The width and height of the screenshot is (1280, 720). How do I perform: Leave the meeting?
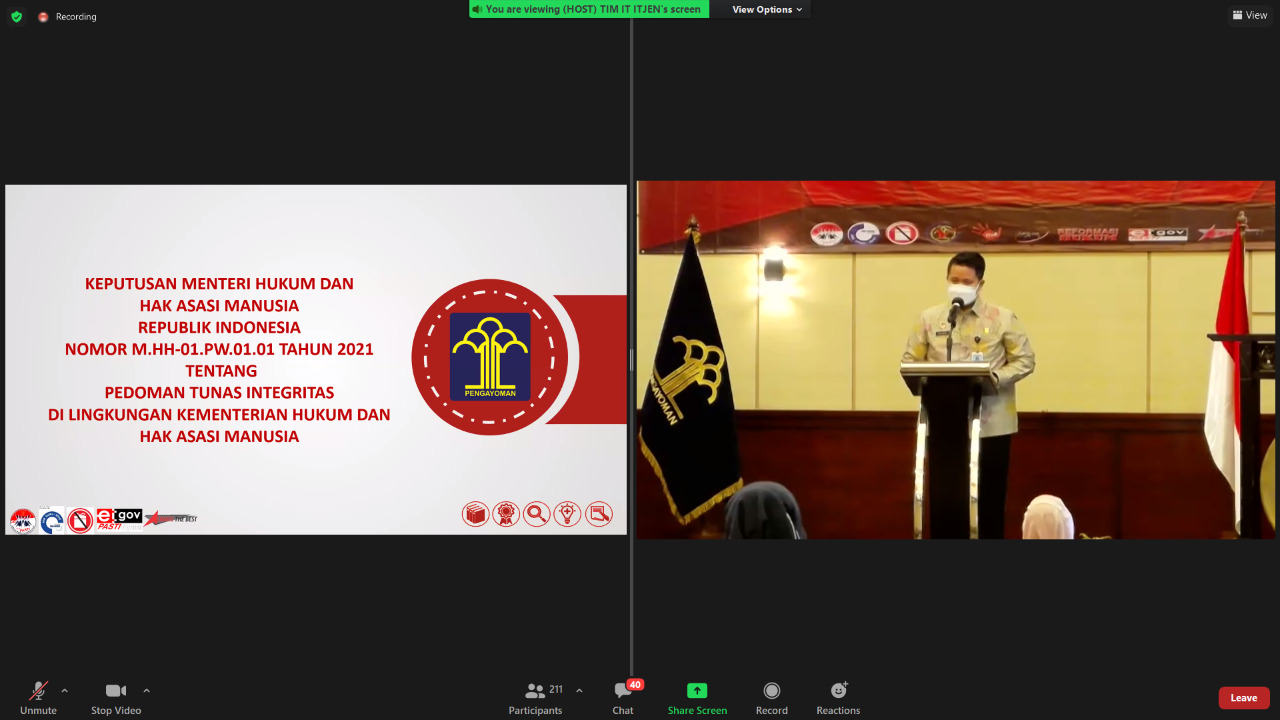coord(1243,698)
